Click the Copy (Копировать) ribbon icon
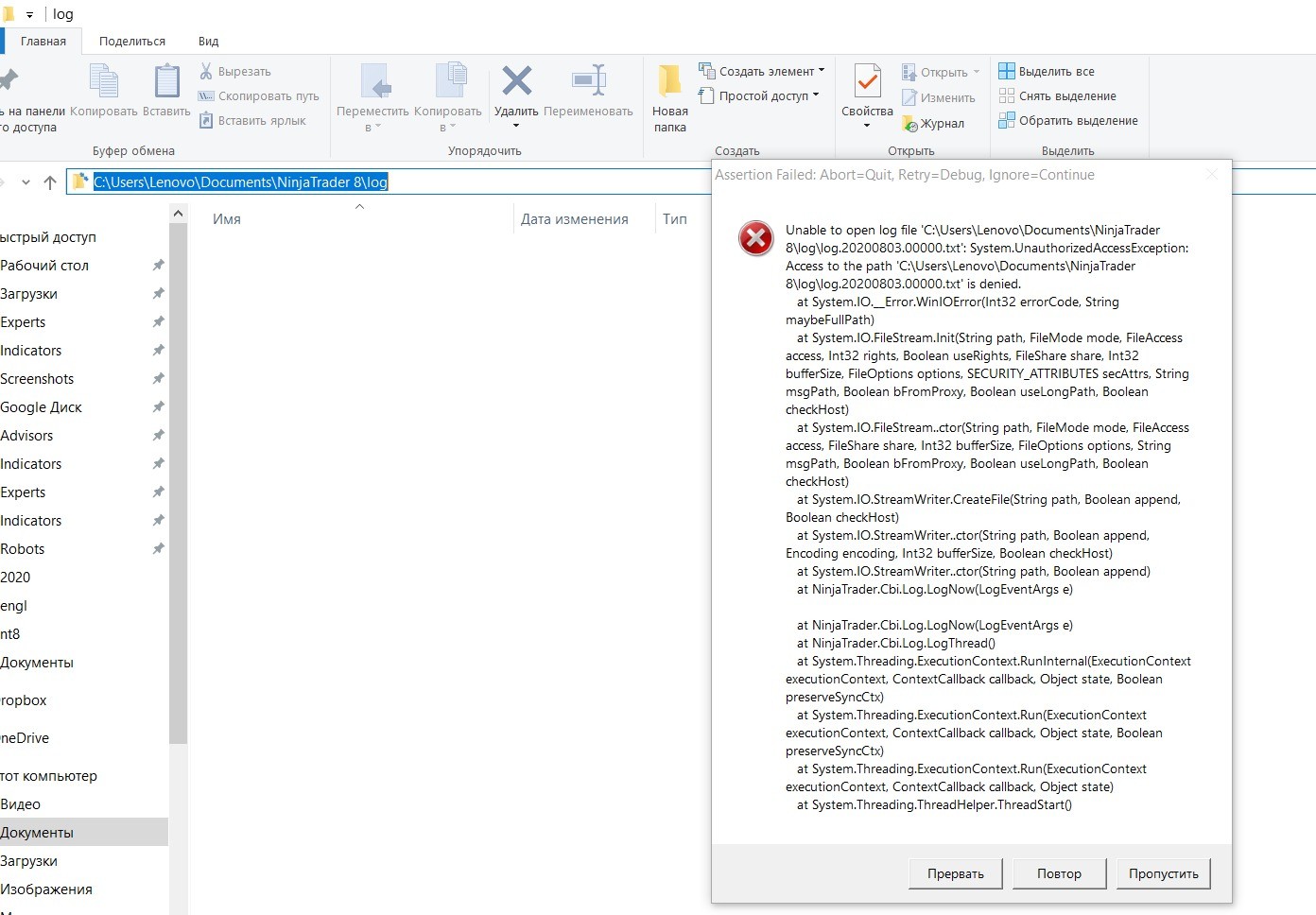 point(104,80)
